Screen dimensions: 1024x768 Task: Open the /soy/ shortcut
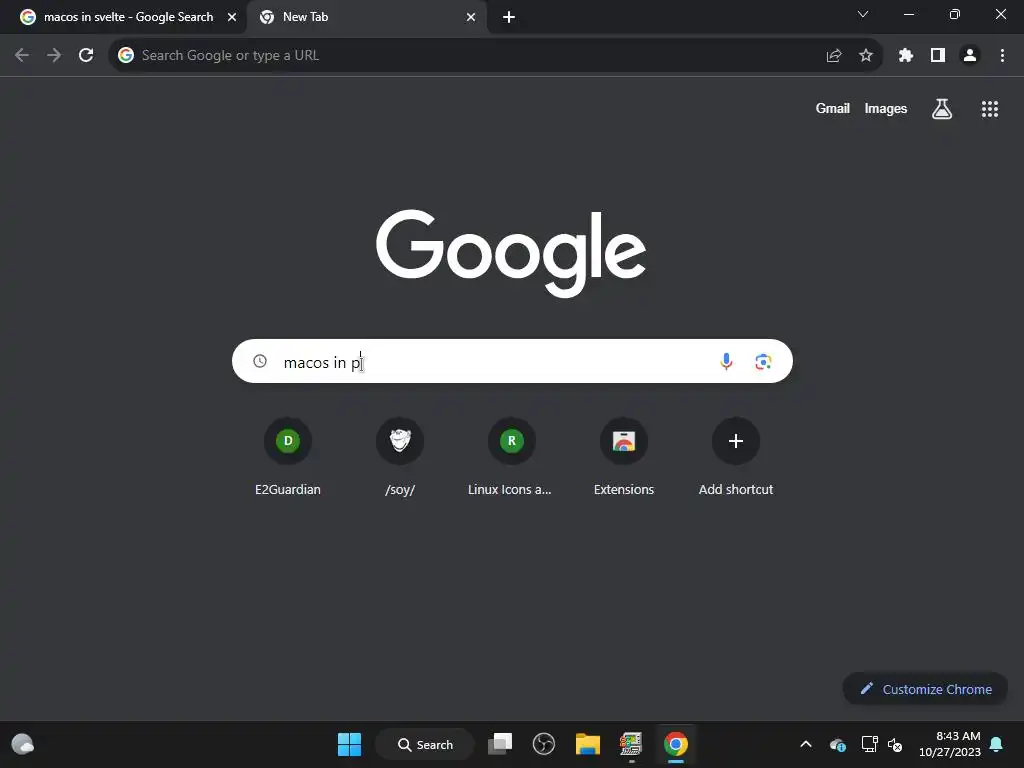(400, 456)
